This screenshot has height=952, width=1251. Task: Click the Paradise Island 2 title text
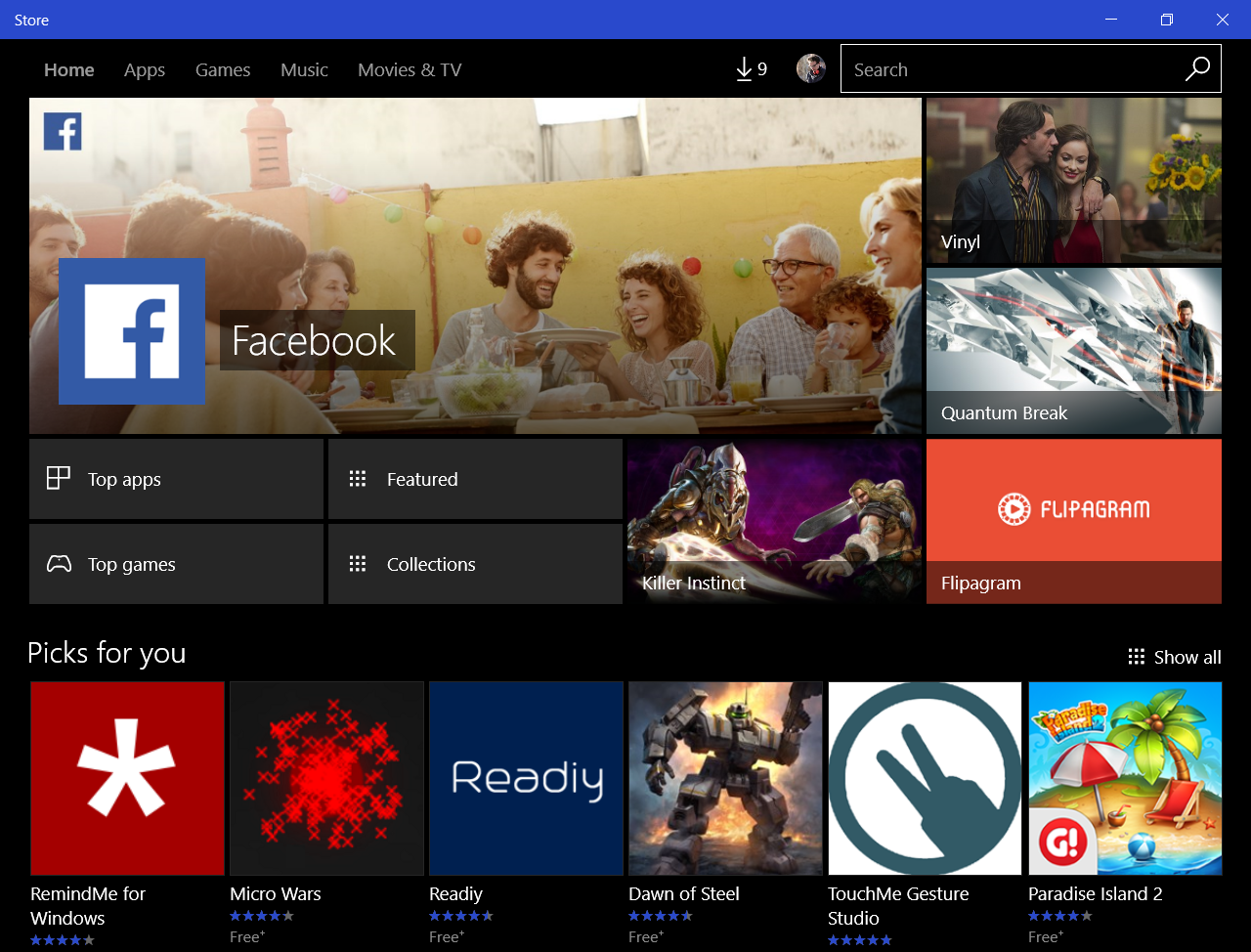click(1096, 893)
